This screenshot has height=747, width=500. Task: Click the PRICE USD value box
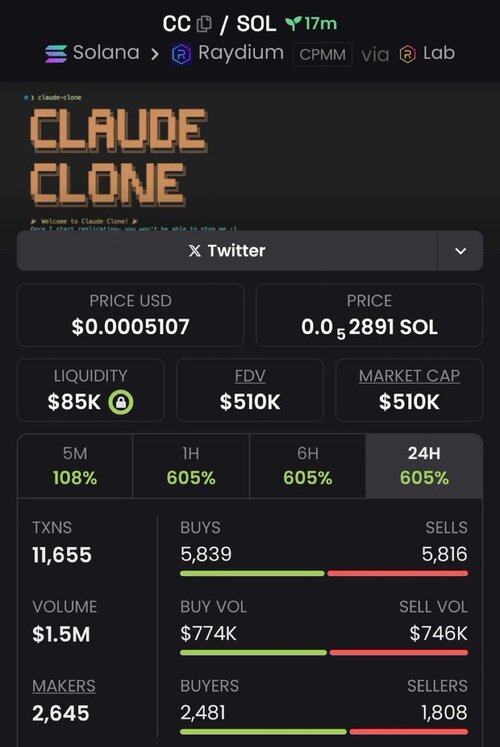[x=130, y=315]
